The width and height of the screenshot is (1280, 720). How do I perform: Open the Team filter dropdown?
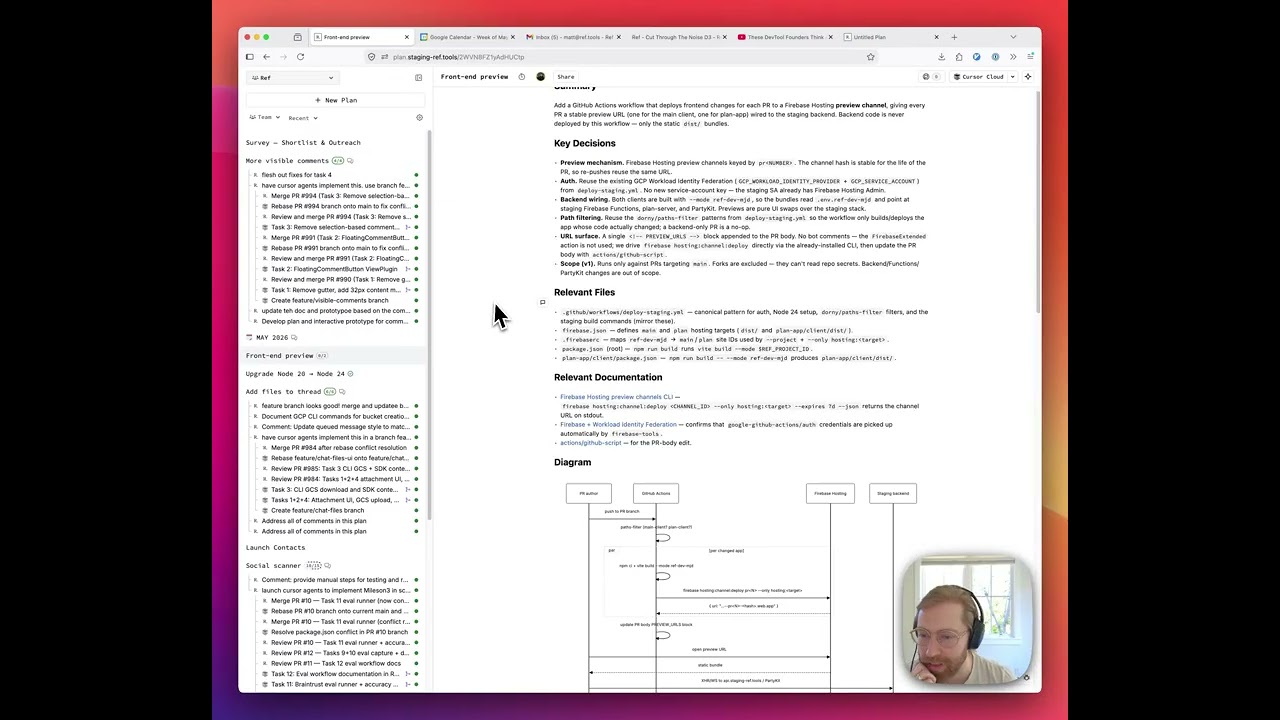(x=264, y=118)
